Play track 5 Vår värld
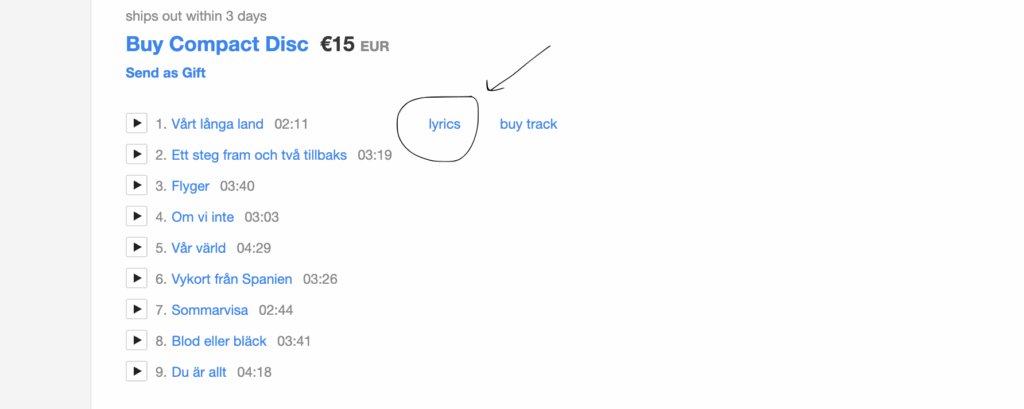 136,247
